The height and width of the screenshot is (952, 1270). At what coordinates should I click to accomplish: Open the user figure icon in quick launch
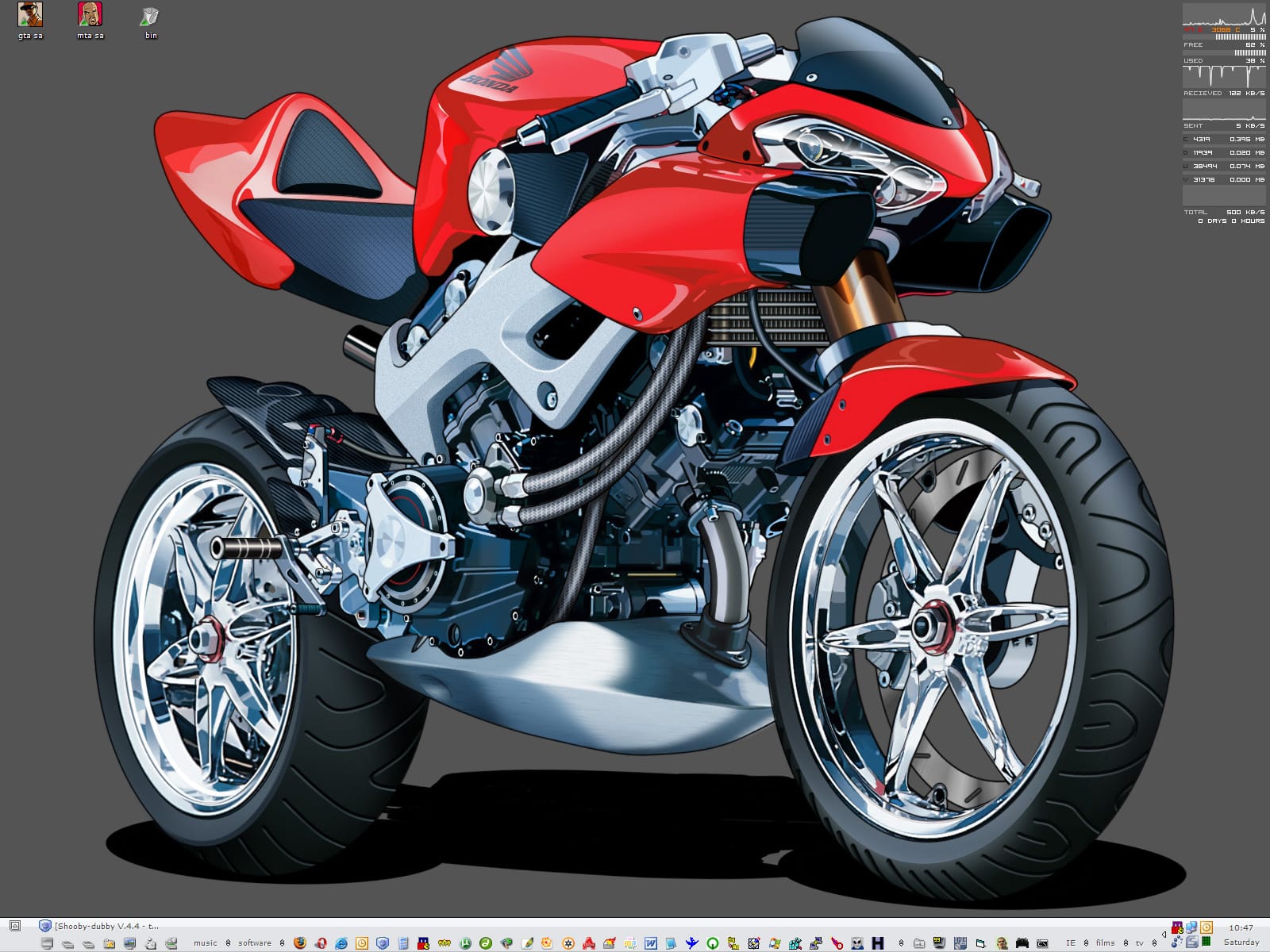coord(150,943)
